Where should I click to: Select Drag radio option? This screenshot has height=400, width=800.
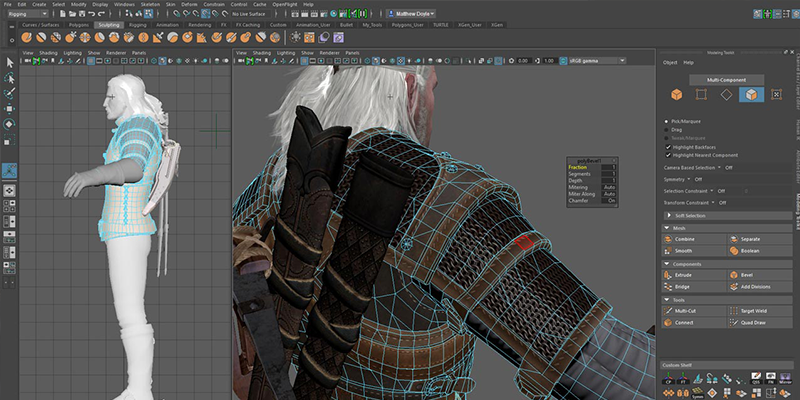(666, 130)
